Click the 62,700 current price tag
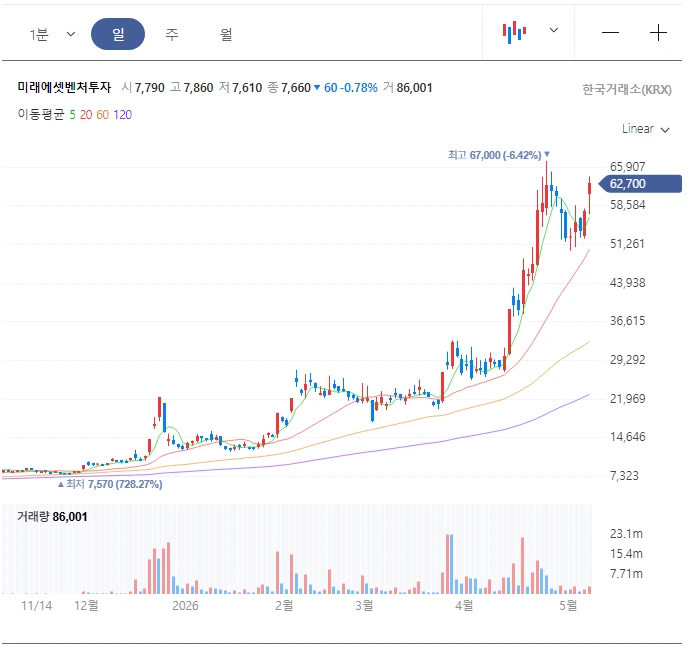Viewport: 700px width, 655px height. (x=640, y=184)
